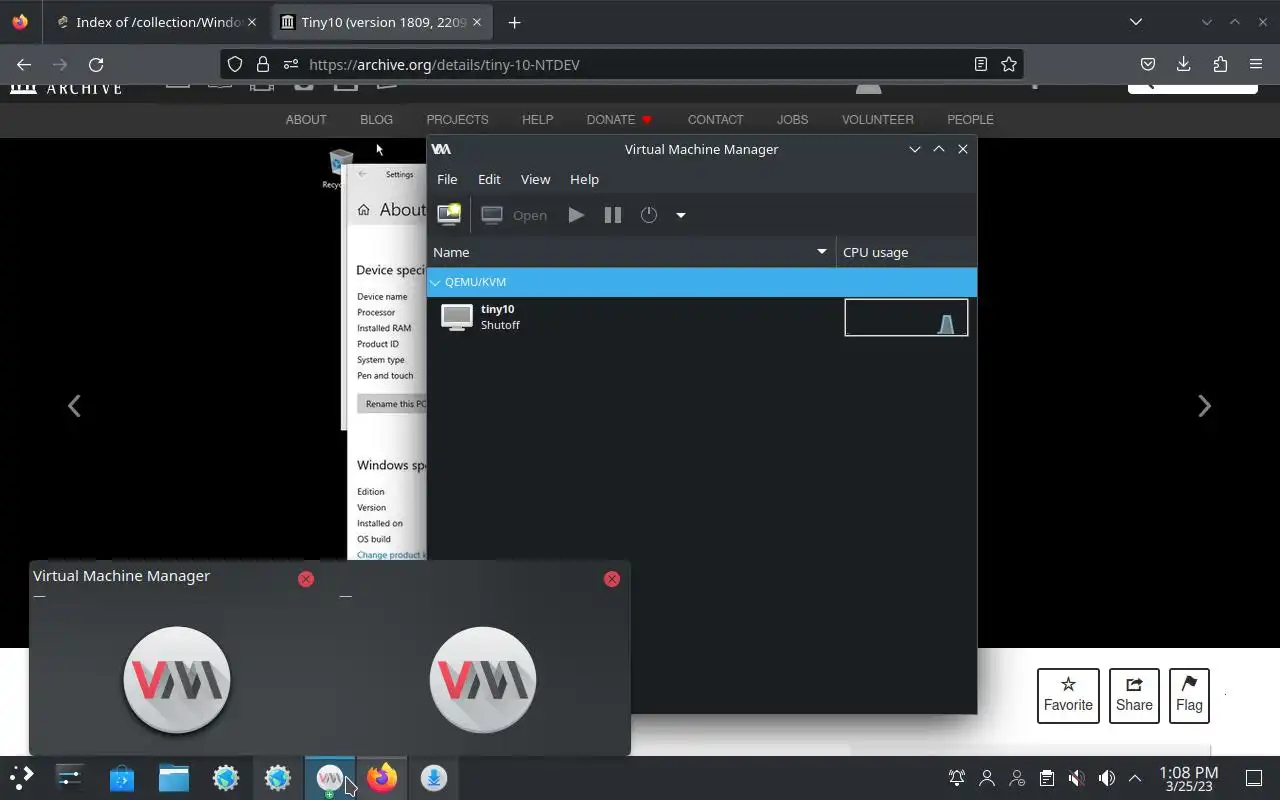Open the Firefox extensions puzzle icon
The image size is (1280, 800).
[1220, 64]
